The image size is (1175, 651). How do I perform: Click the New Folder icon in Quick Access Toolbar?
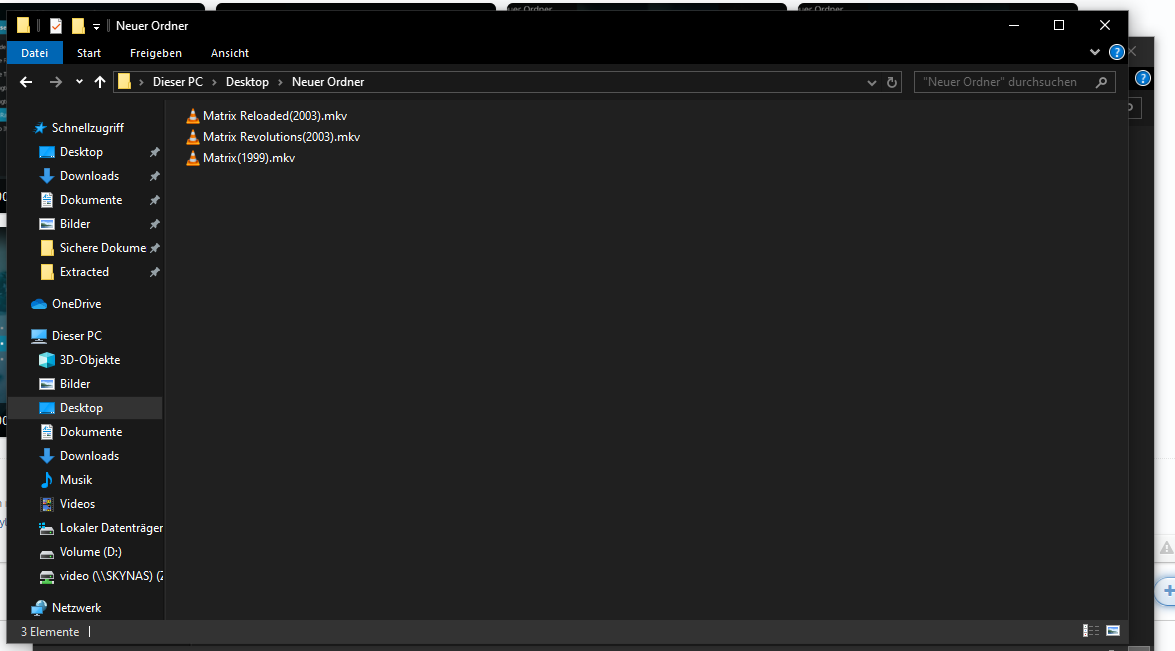tap(78, 25)
